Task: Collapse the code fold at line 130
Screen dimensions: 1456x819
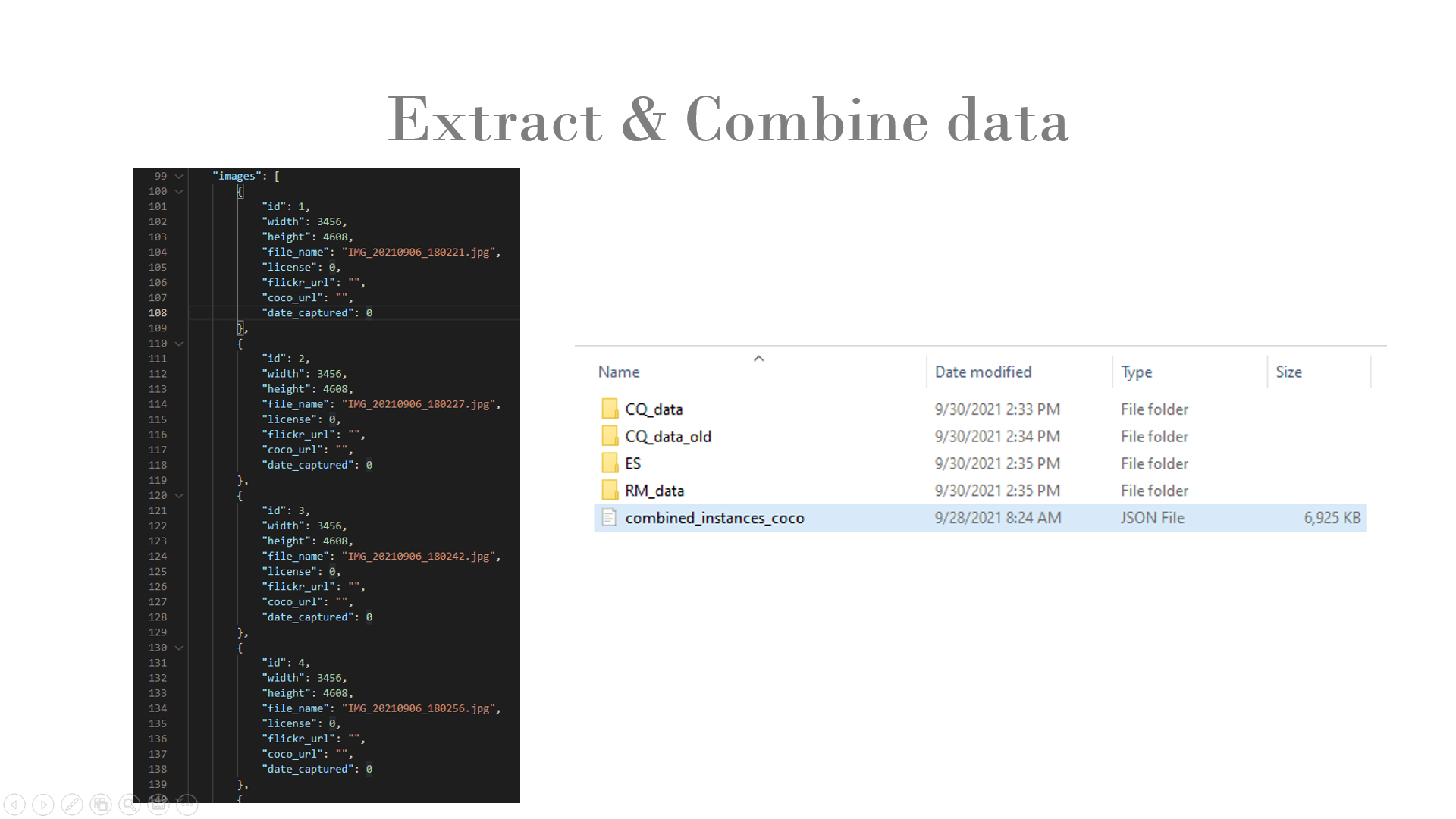Action: click(x=179, y=648)
